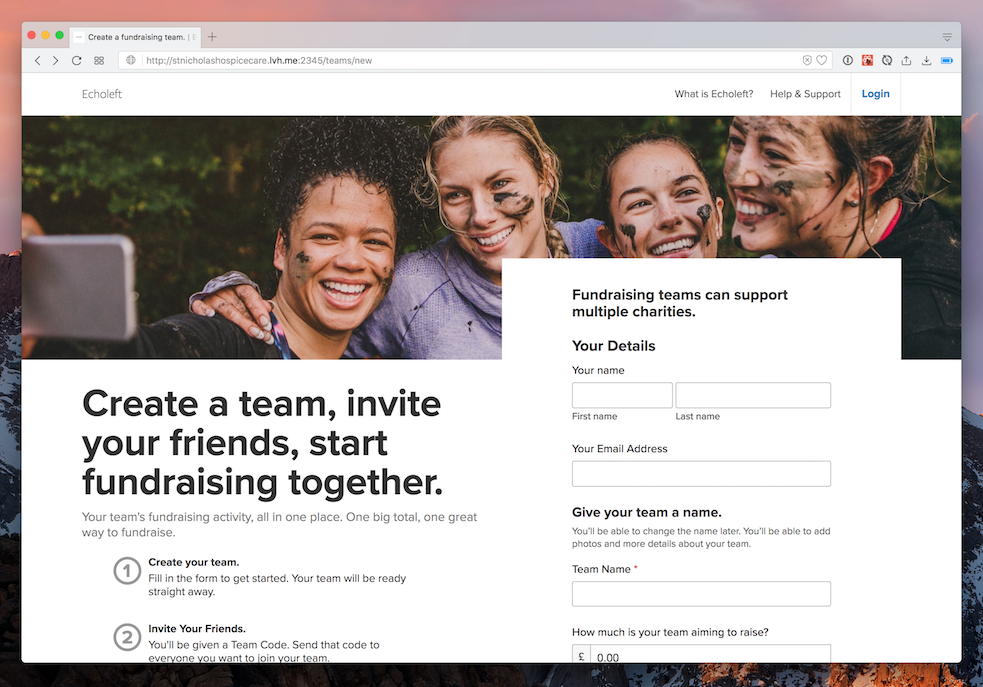
Task: Open the circled info extension icon
Action: [x=848, y=60]
